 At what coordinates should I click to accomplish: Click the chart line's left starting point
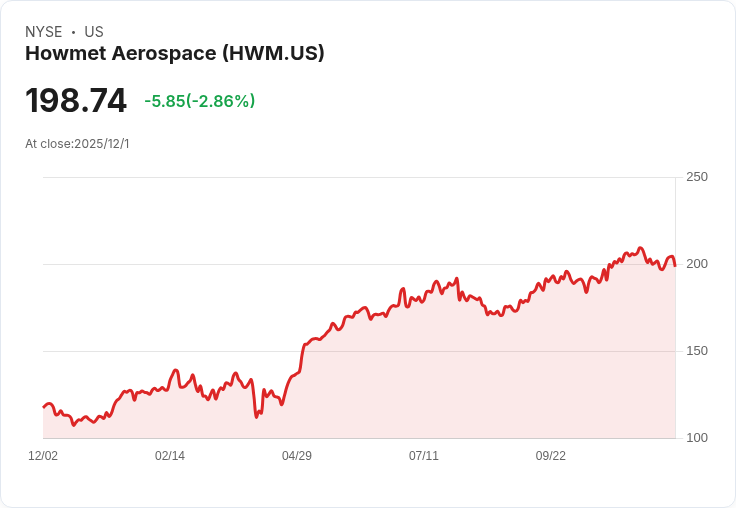coord(44,407)
